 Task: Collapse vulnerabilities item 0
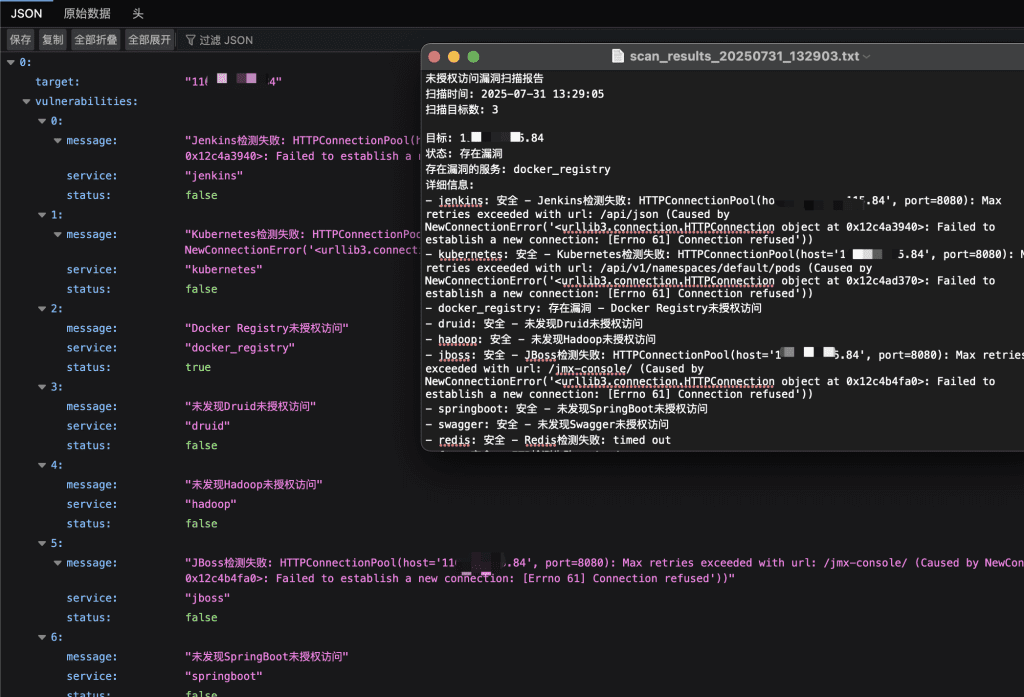click(x=42, y=121)
